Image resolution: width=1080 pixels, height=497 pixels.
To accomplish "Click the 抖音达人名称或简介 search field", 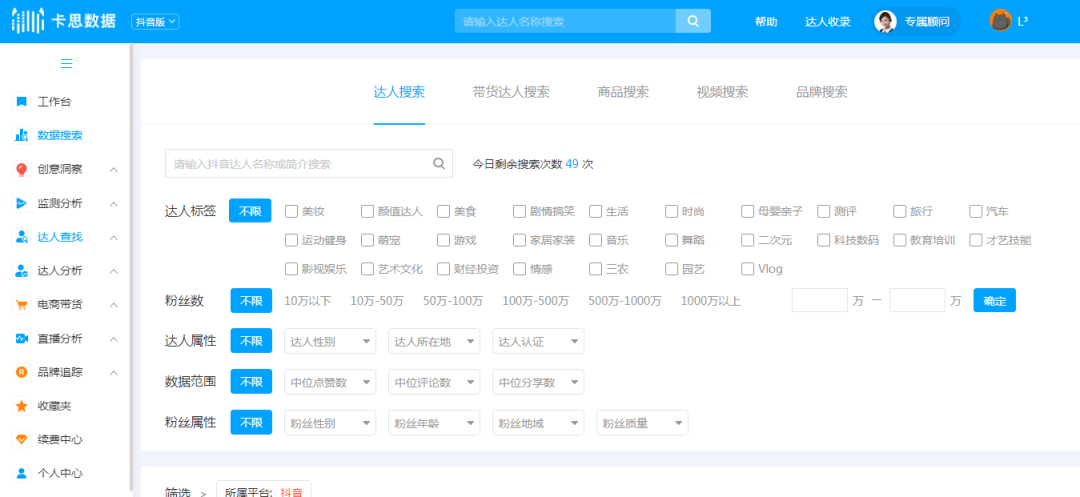I will coord(309,164).
